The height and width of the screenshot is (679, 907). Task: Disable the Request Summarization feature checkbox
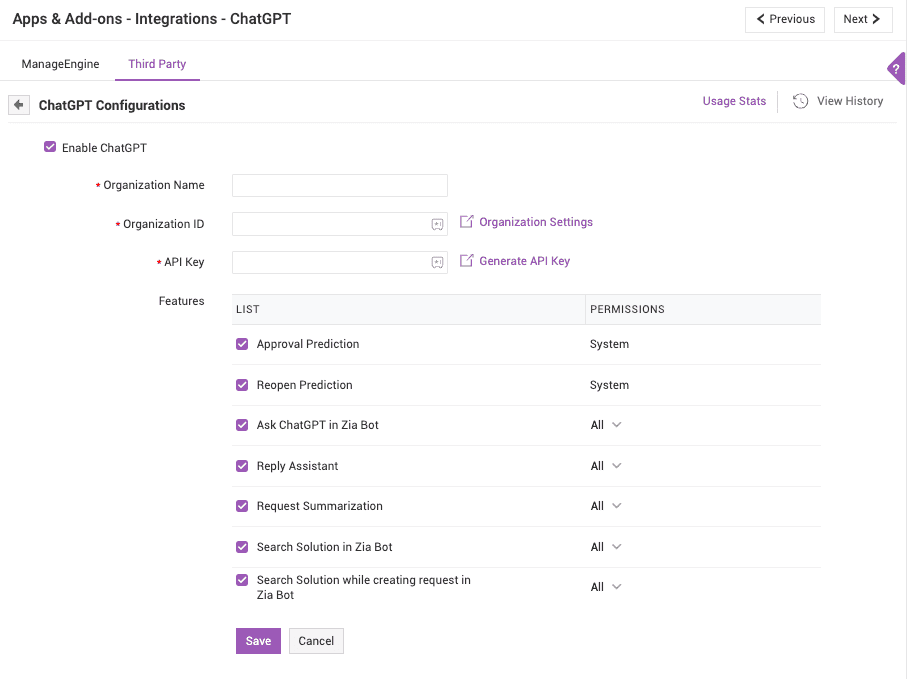pyautogui.click(x=242, y=506)
